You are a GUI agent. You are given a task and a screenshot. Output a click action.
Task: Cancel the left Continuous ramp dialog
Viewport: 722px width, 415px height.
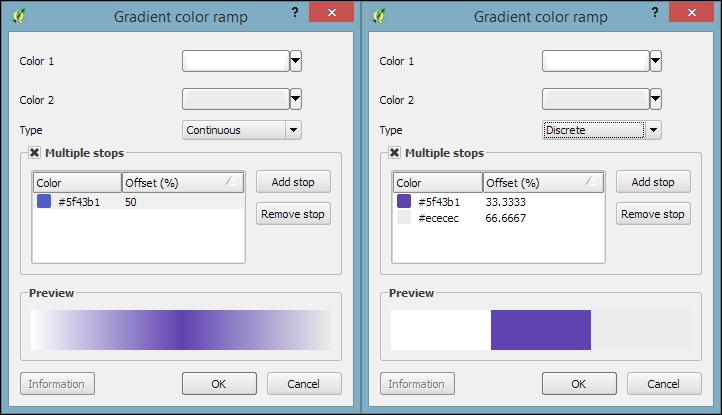coord(304,384)
